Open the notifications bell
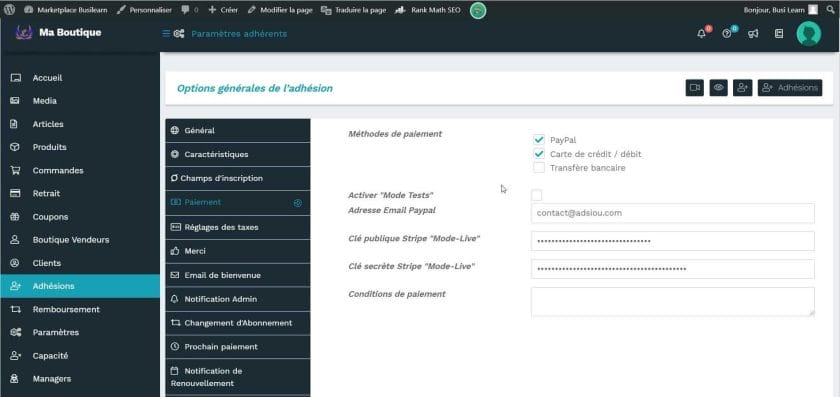This screenshot has width=840, height=397. (702, 34)
